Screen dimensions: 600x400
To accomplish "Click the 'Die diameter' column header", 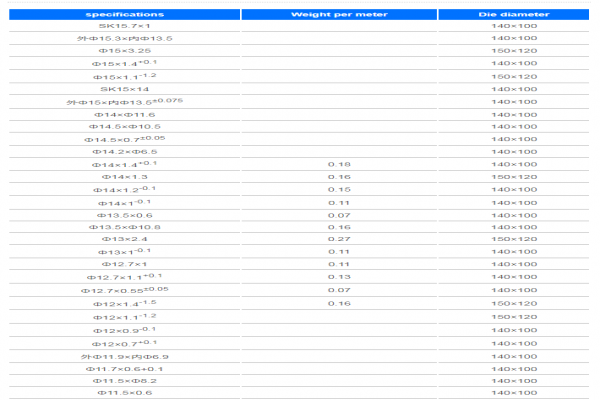I will (514, 15).
